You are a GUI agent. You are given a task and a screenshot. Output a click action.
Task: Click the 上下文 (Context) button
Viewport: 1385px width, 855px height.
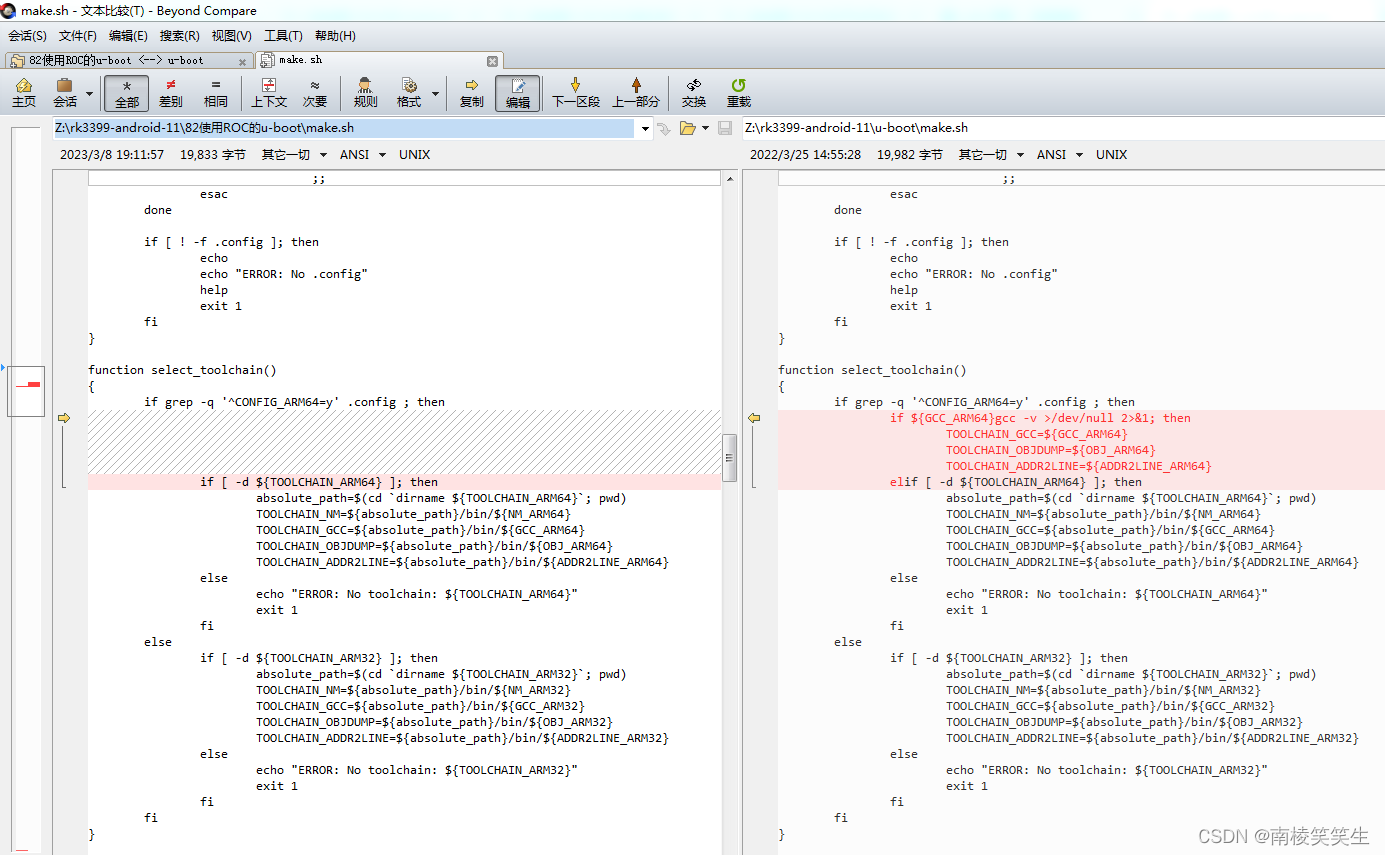(x=268, y=92)
